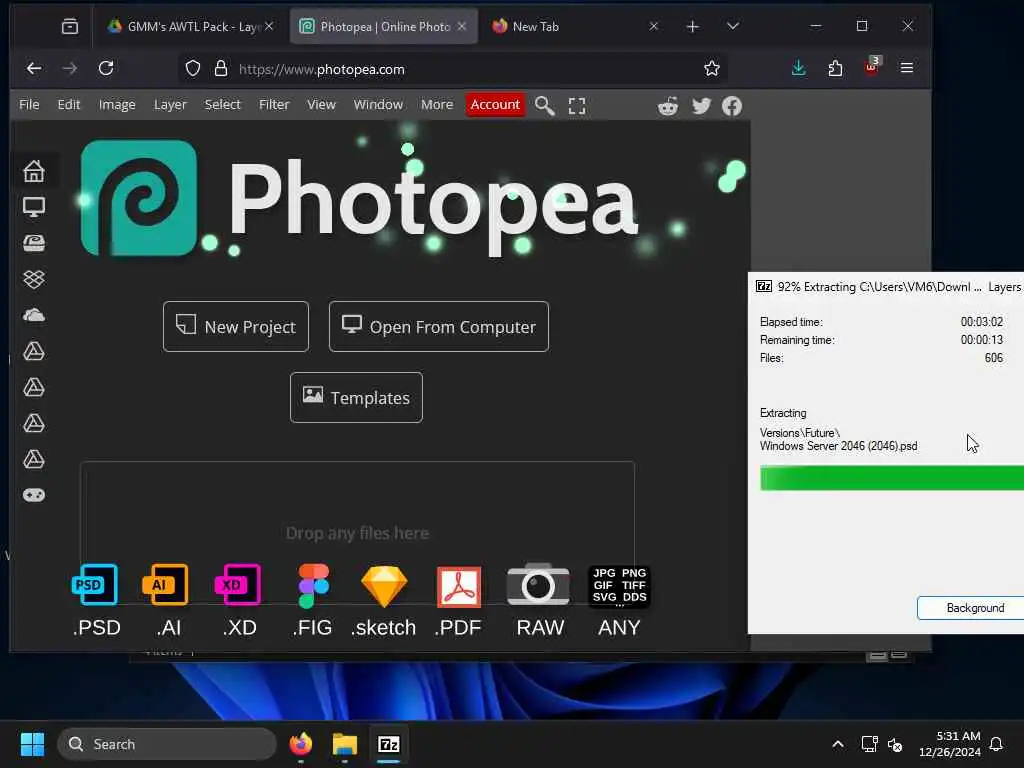Click Open From Computer button
Viewport: 1024px width, 768px height.
tap(439, 327)
